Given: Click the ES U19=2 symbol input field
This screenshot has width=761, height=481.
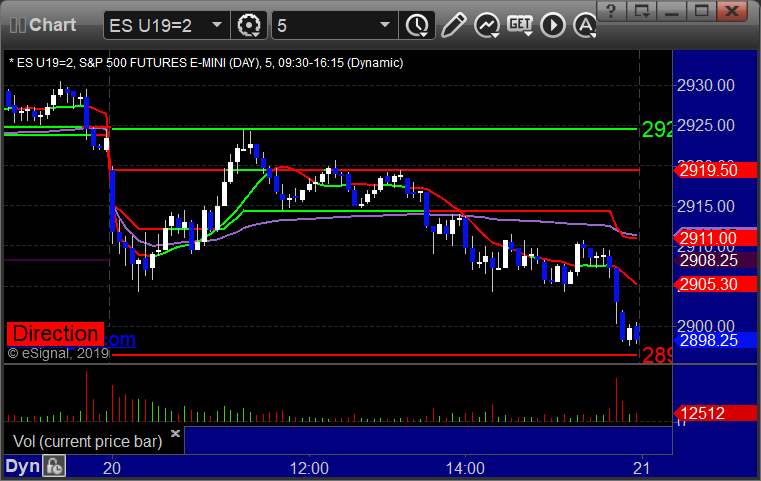Looking at the screenshot, I should (166, 25).
